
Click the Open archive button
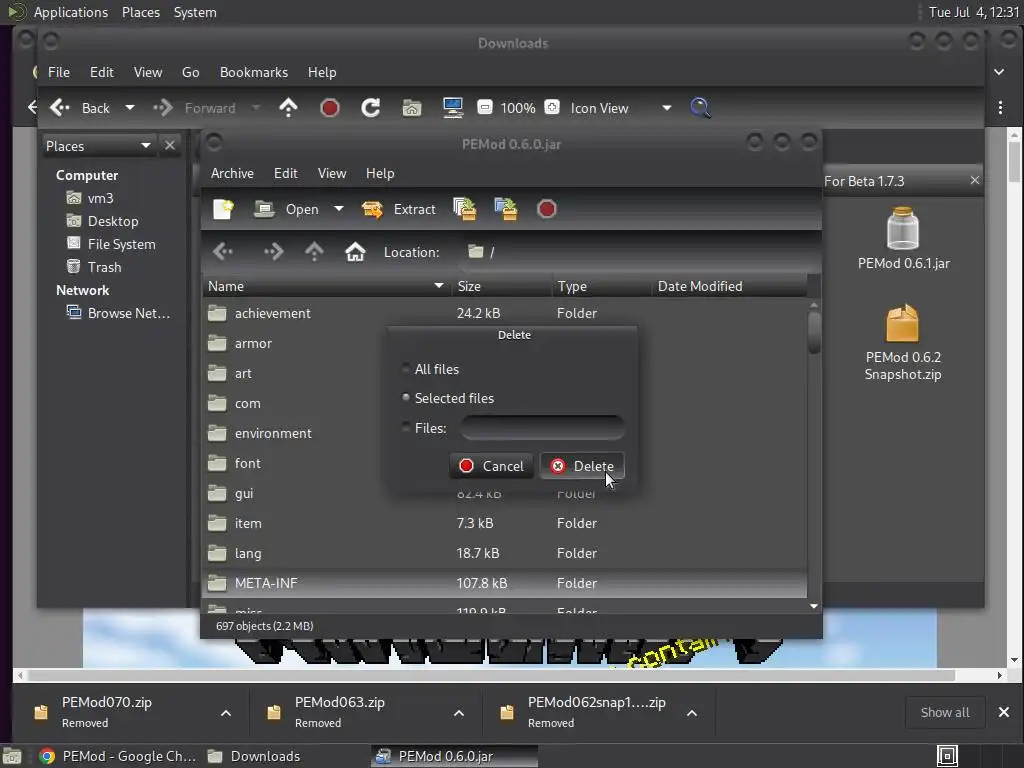[286, 209]
